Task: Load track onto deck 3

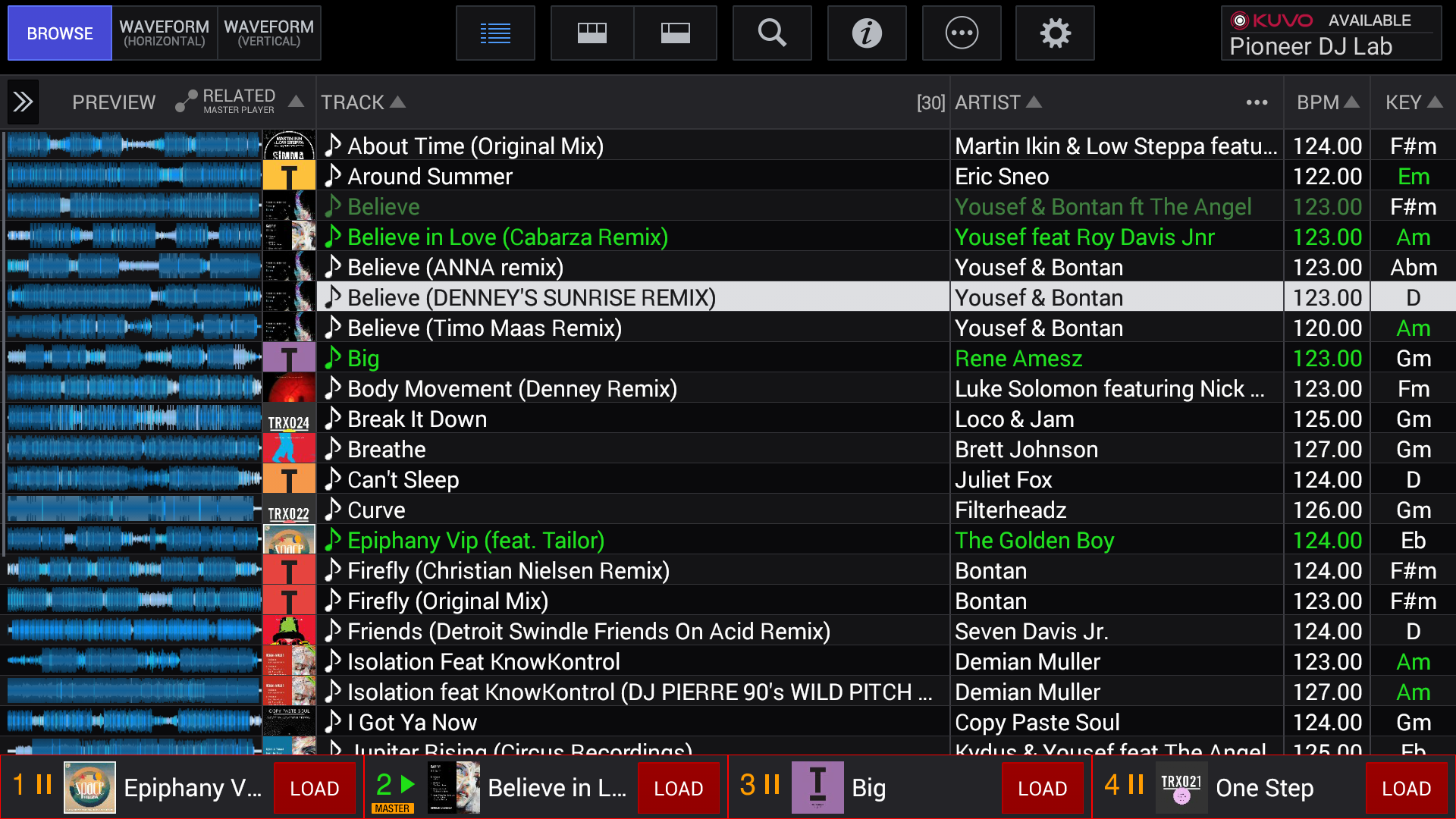Action: coord(1042,789)
